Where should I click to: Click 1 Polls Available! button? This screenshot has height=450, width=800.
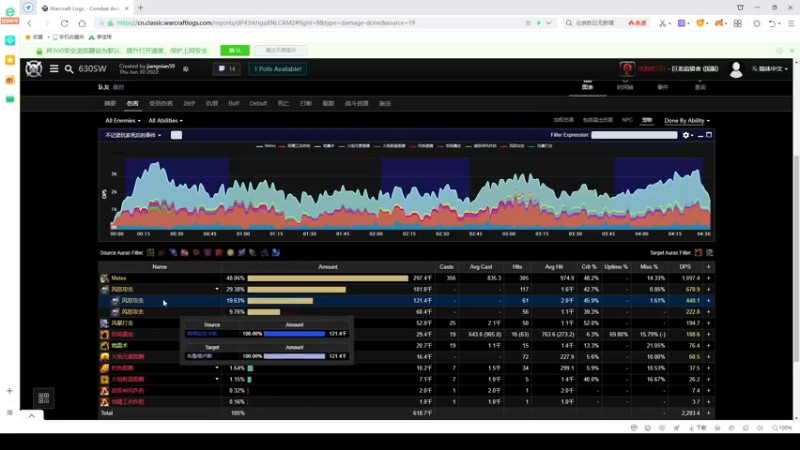(x=278, y=69)
